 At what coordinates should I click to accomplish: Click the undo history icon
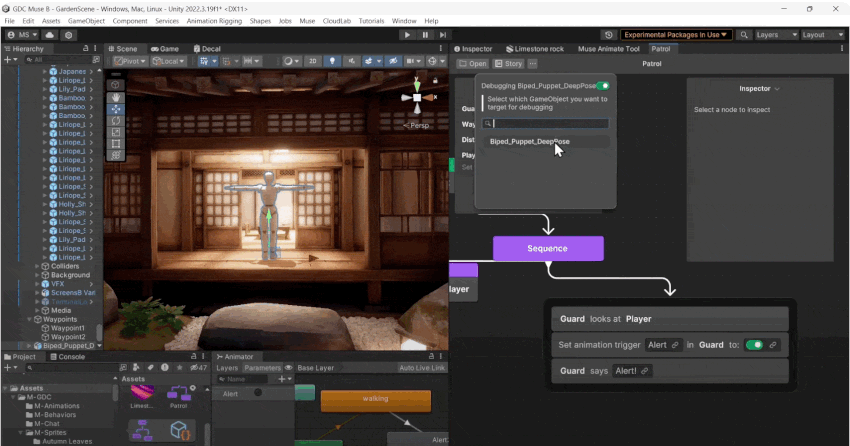pos(609,35)
